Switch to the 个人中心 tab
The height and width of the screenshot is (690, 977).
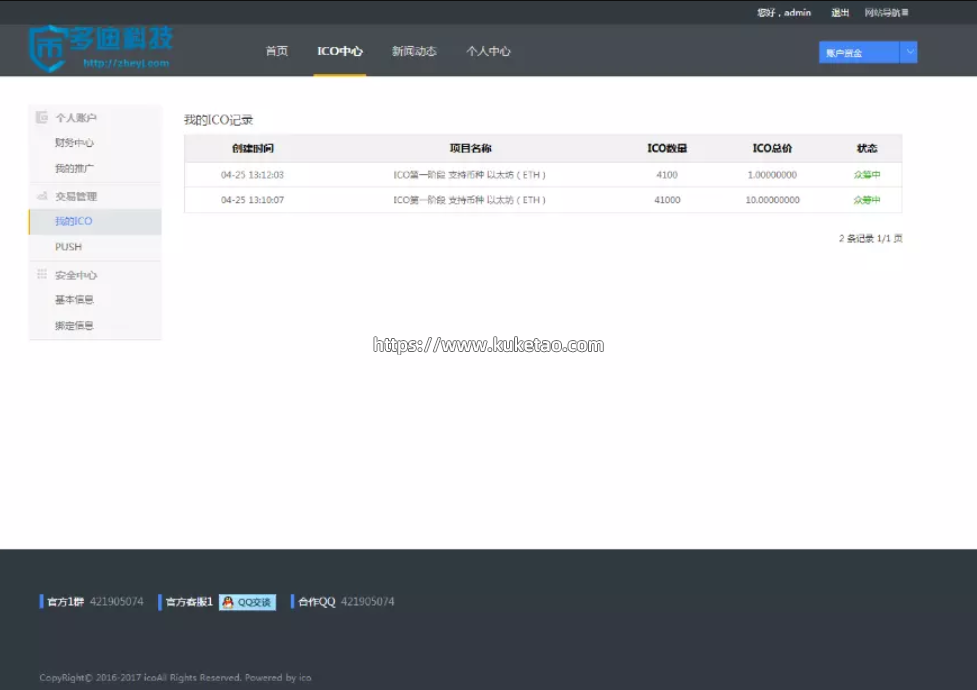click(488, 51)
